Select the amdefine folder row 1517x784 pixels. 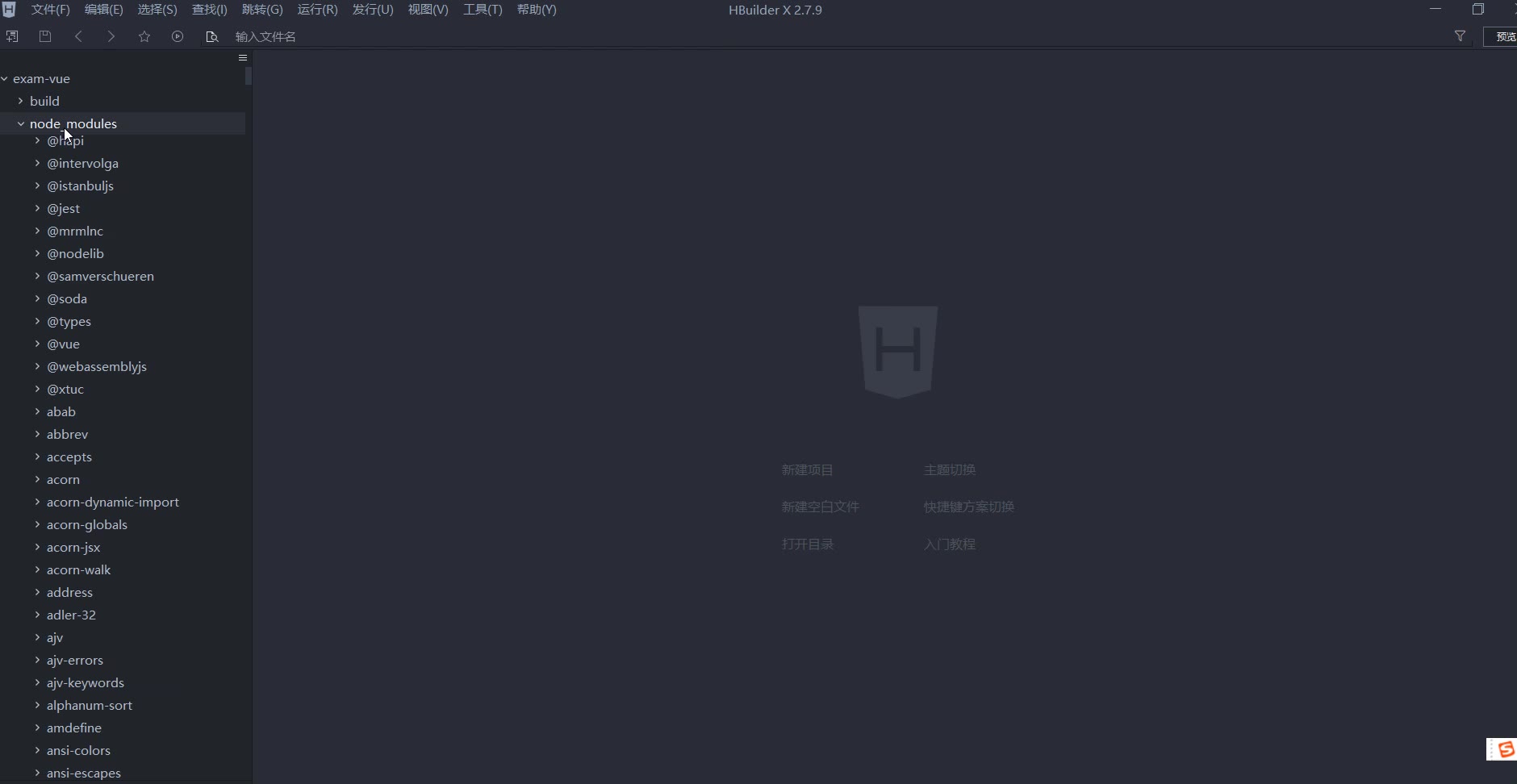coord(123,728)
